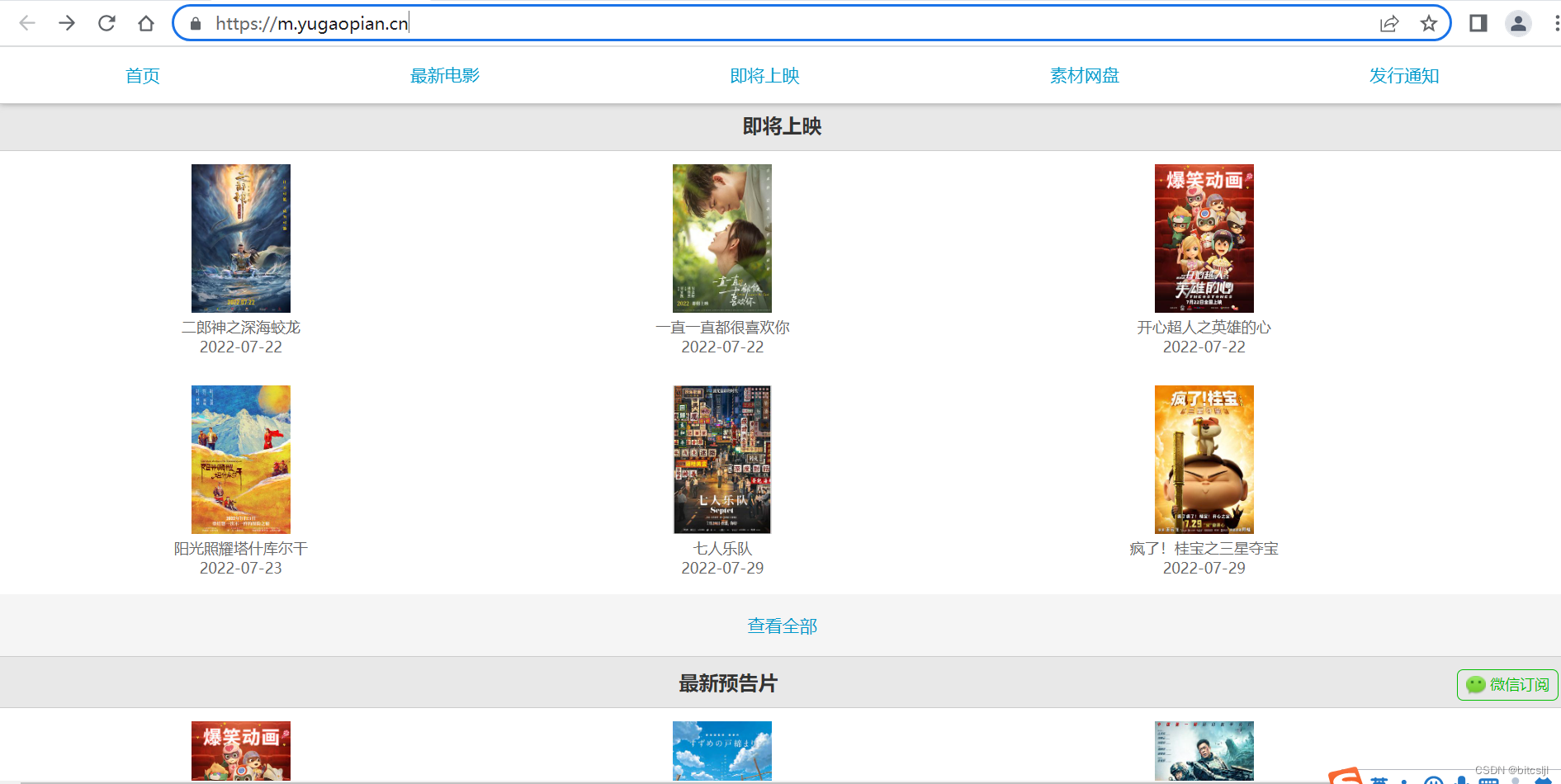
Task: Click the browser forward arrow
Action: [67, 23]
